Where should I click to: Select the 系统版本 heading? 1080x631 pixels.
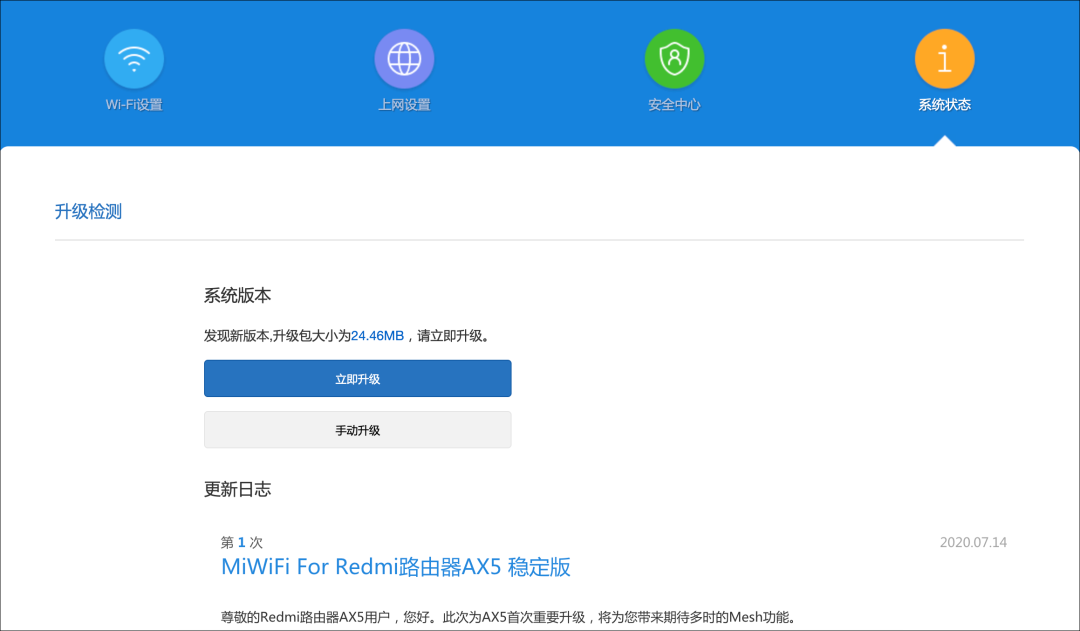pyautogui.click(x=238, y=296)
